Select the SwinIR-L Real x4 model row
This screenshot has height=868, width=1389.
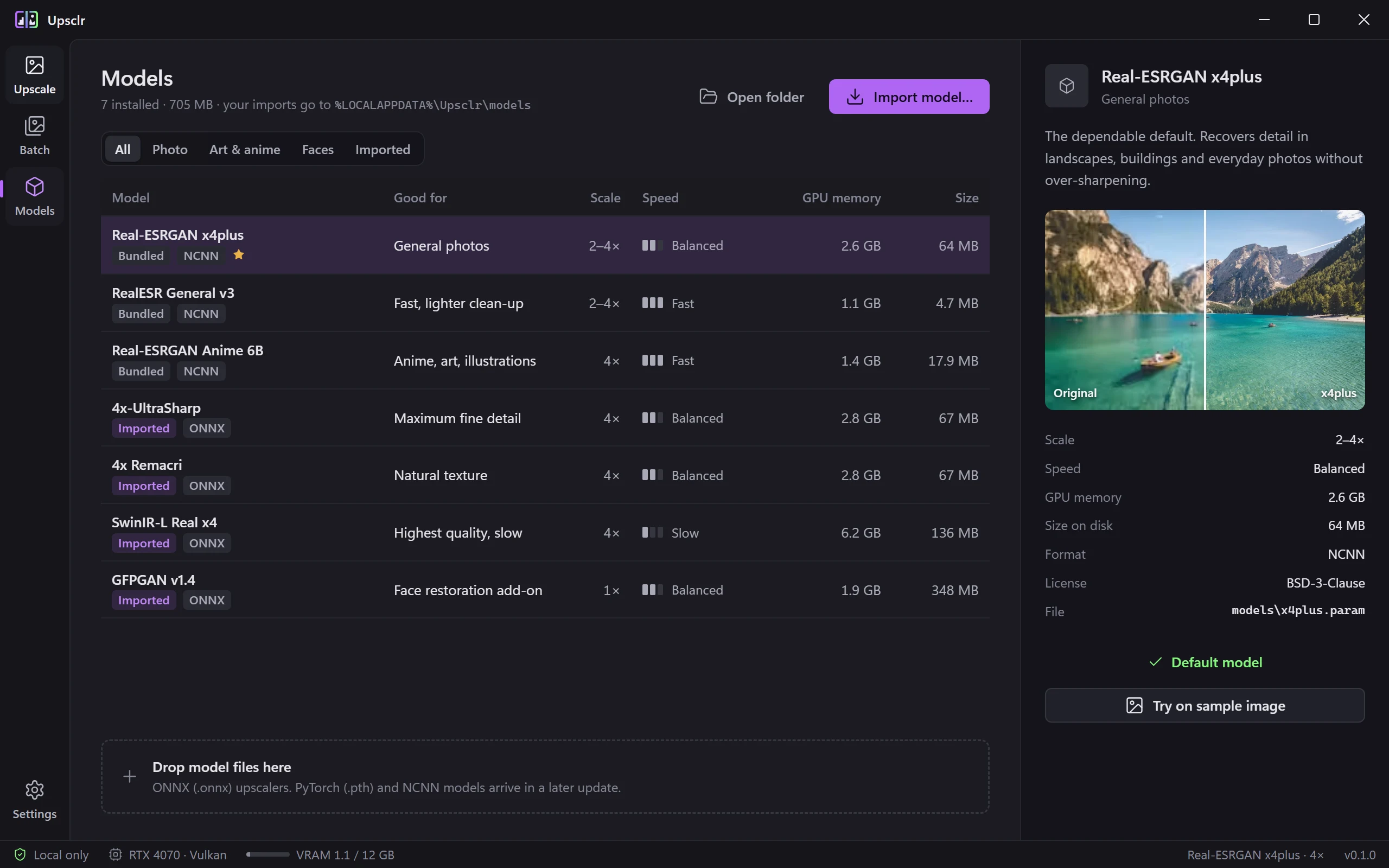pyautogui.click(x=545, y=532)
